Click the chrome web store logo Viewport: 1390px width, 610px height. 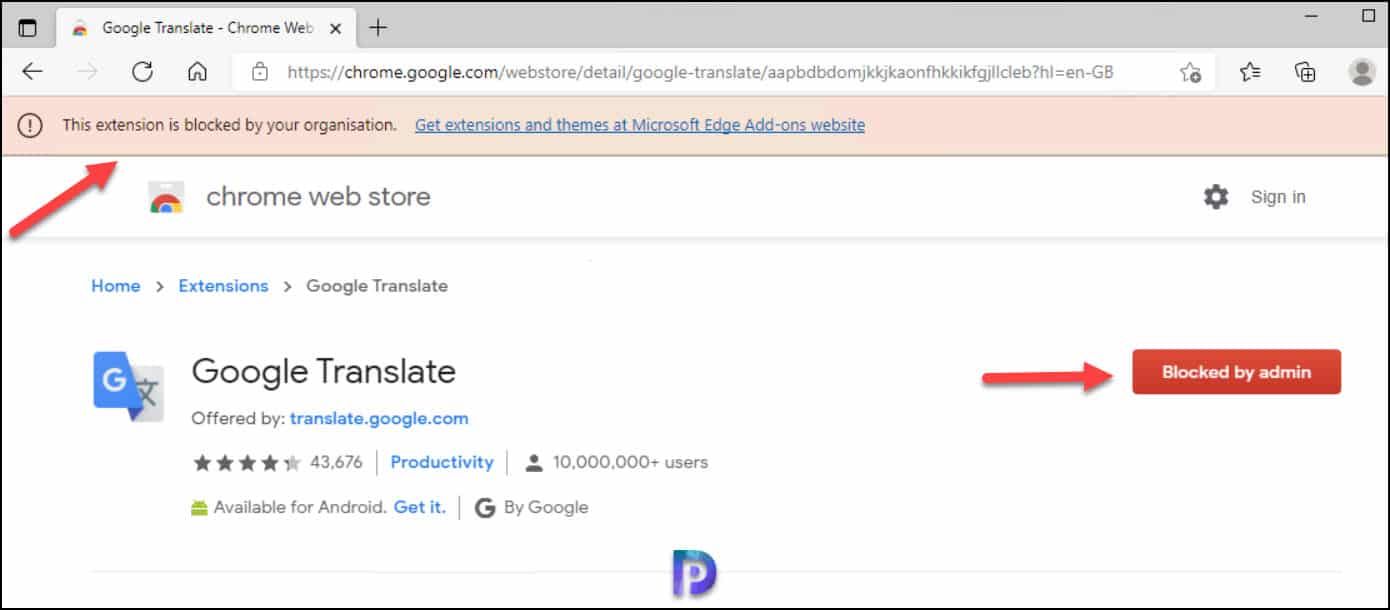165,196
